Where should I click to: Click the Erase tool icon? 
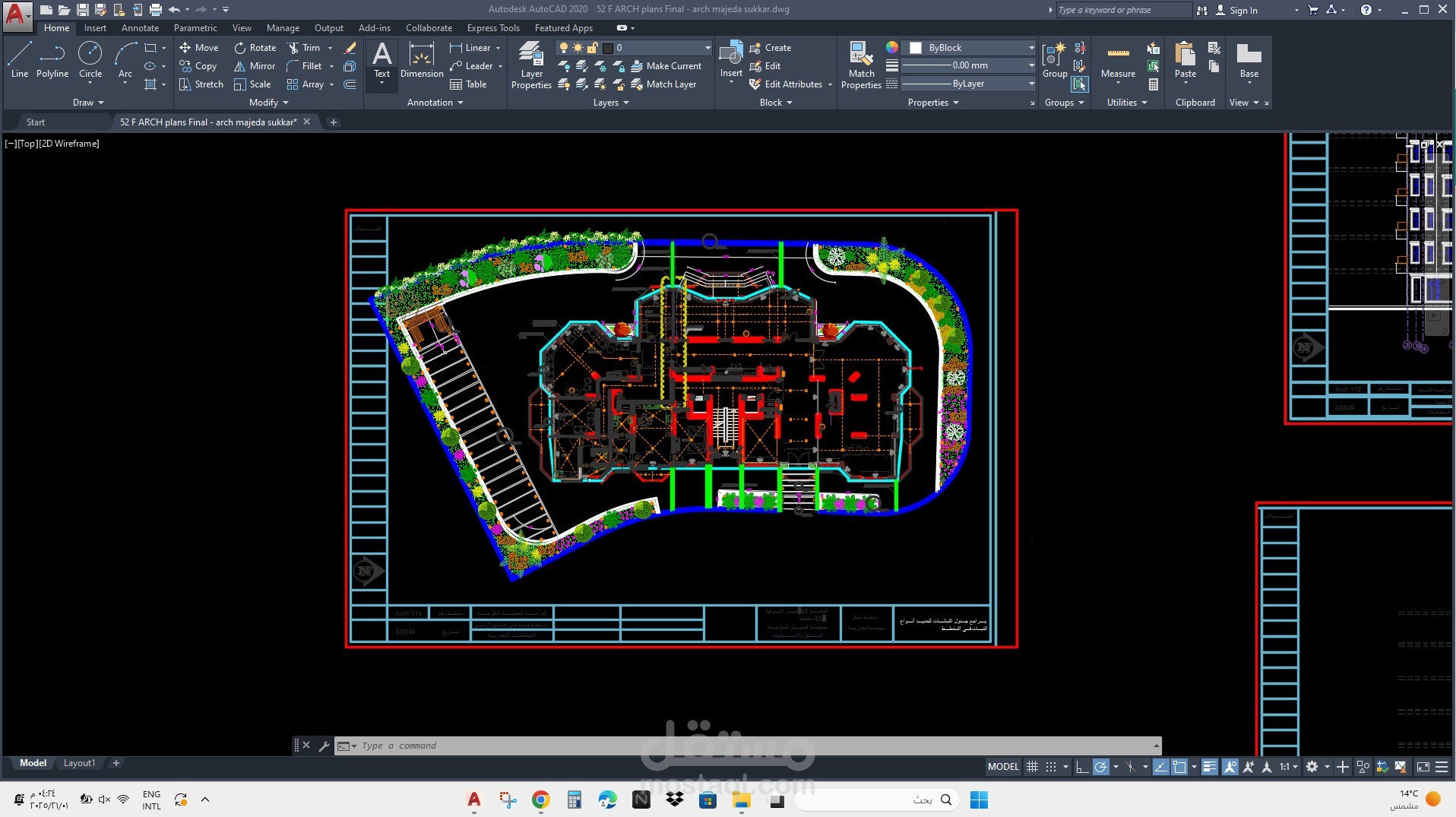(350, 47)
